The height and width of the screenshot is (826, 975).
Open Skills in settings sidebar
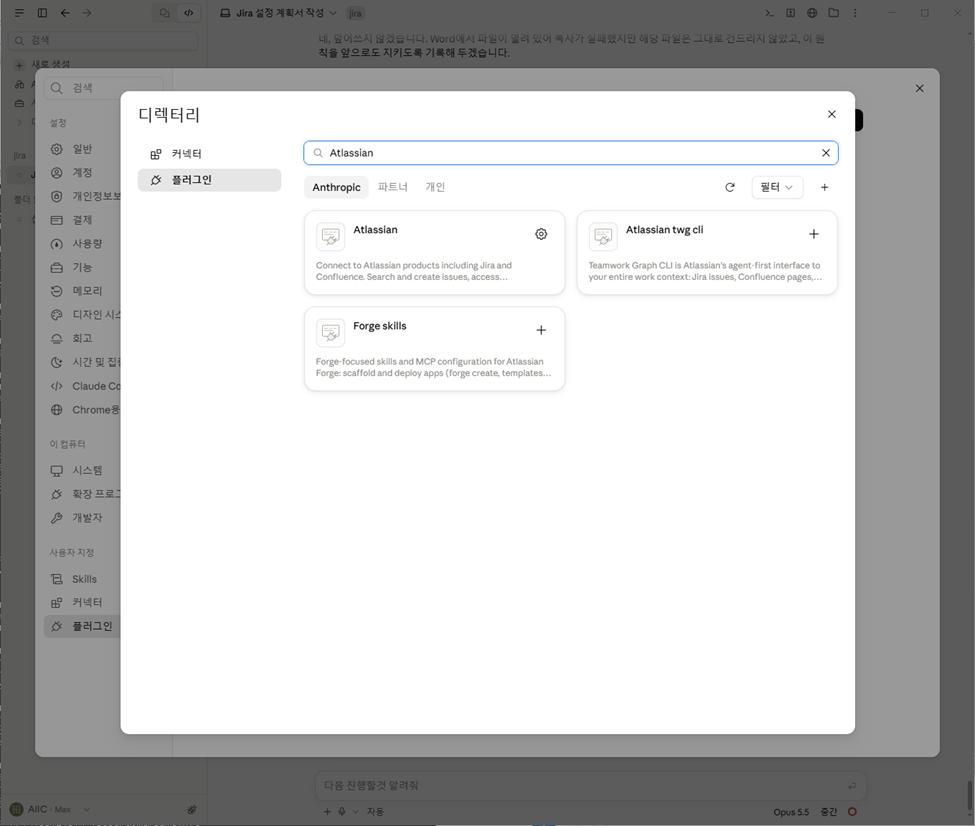click(x=82, y=579)
